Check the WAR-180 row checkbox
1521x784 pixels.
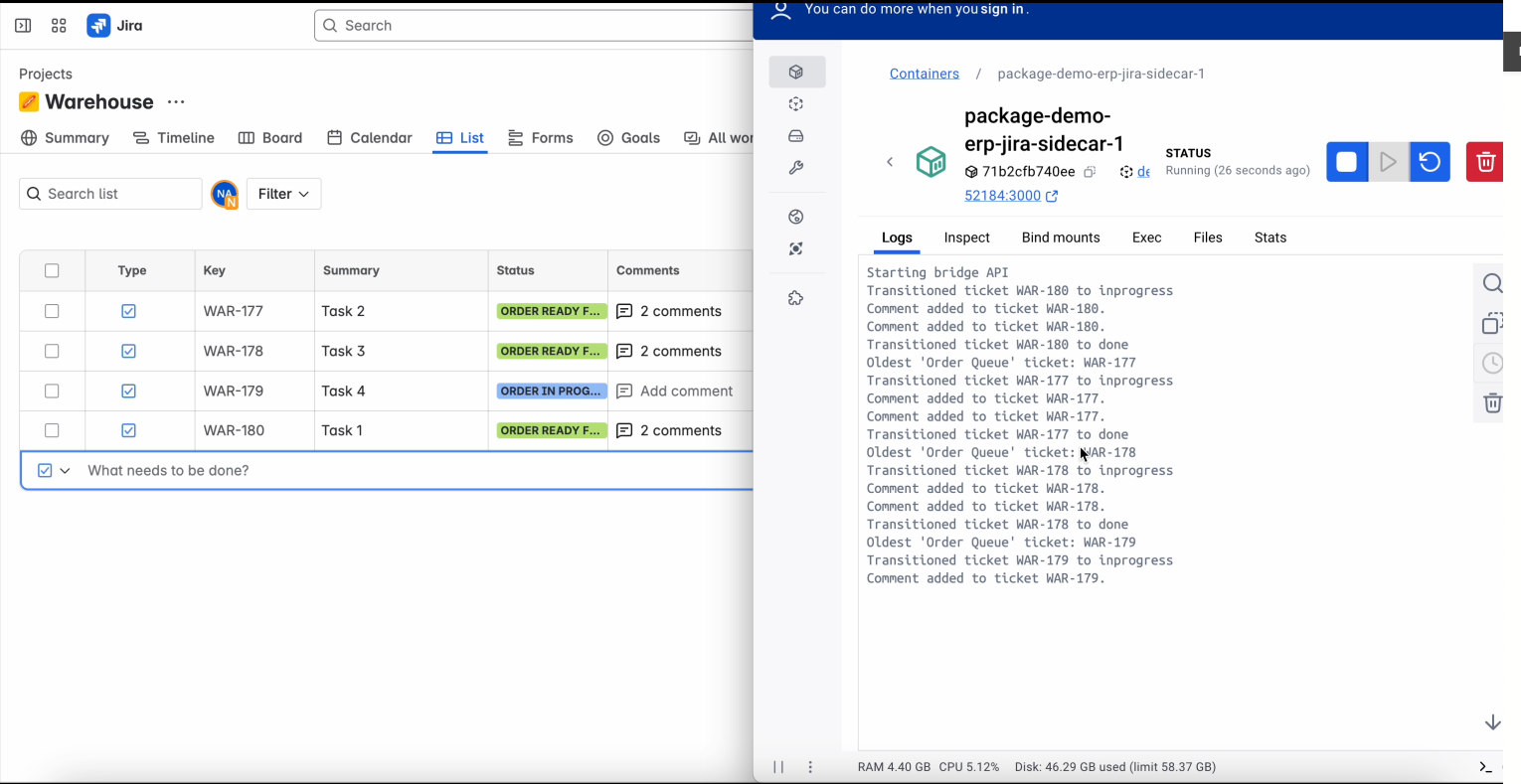coord(52,430)
